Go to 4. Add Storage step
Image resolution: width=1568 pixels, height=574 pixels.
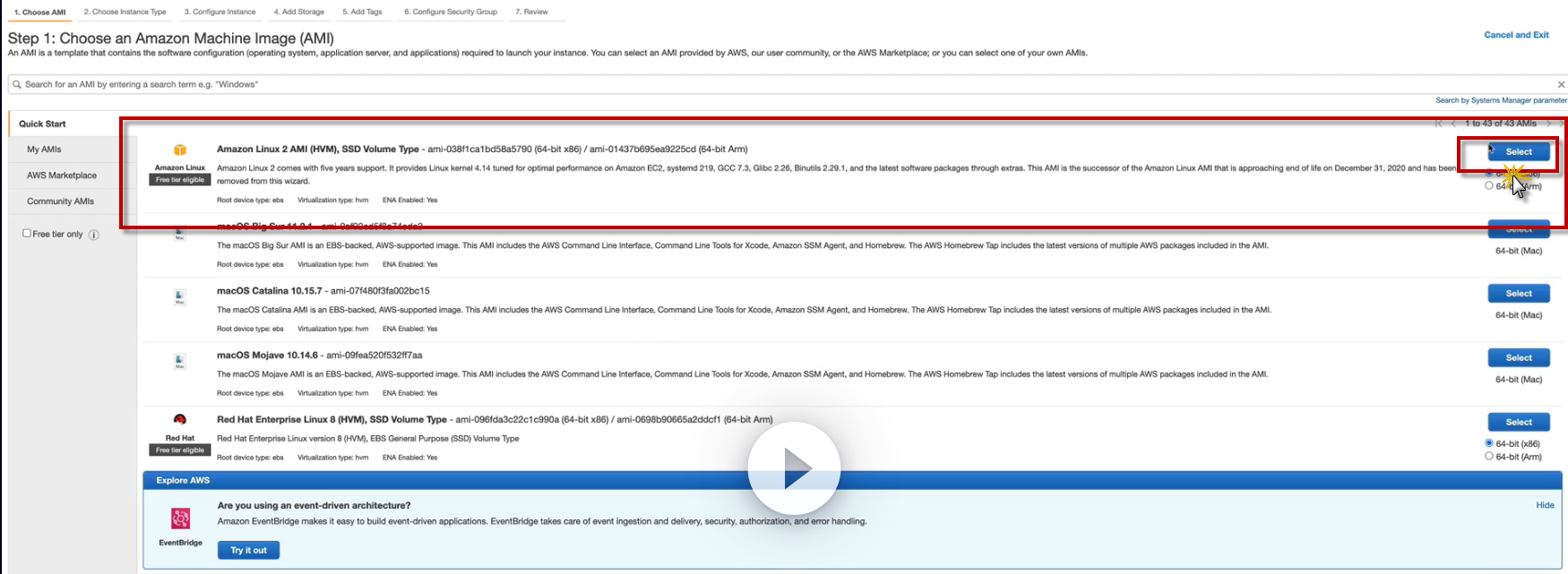coord(299,13)
